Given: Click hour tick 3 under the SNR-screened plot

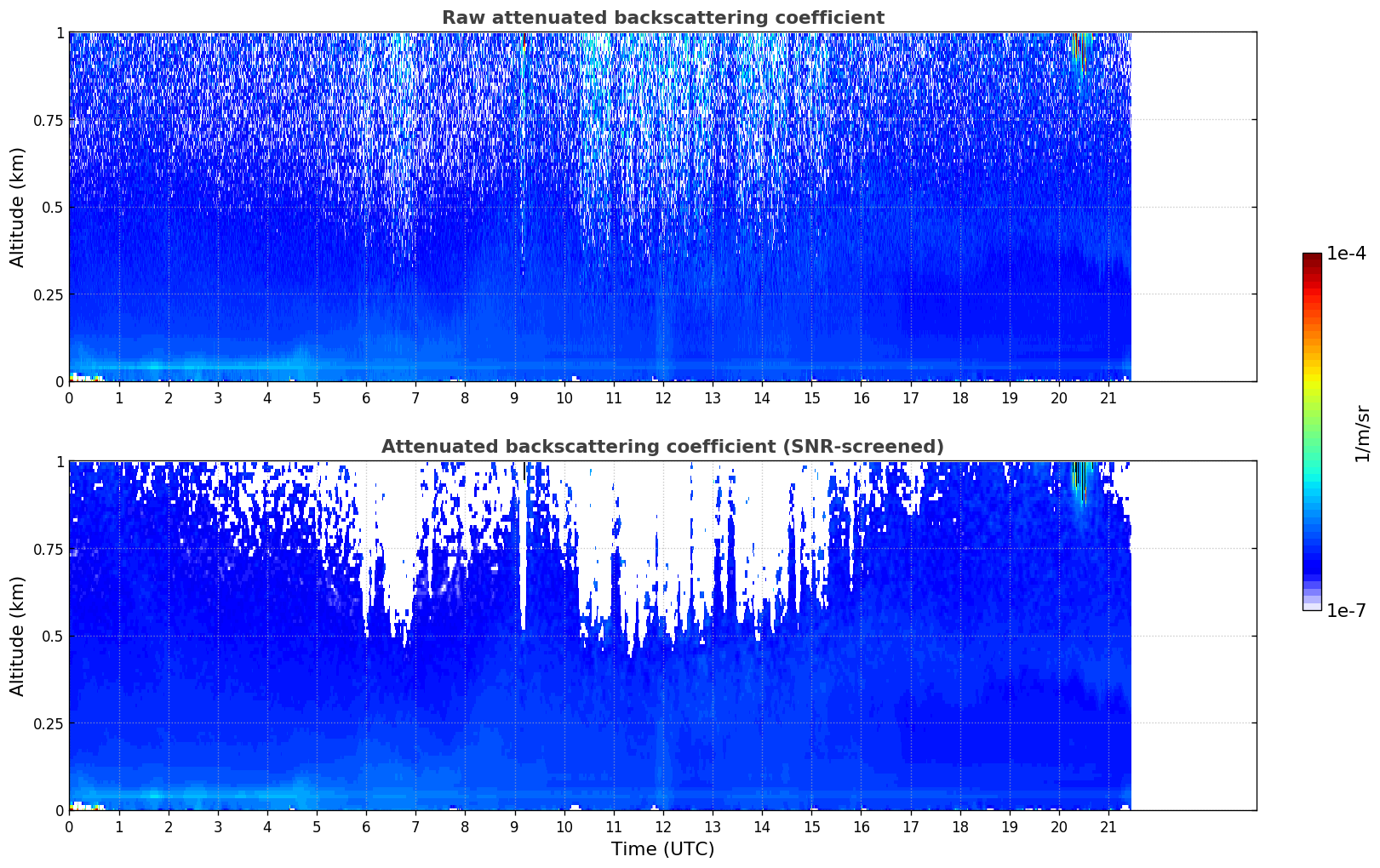Looking at the screenshot, I should point(218,826).
